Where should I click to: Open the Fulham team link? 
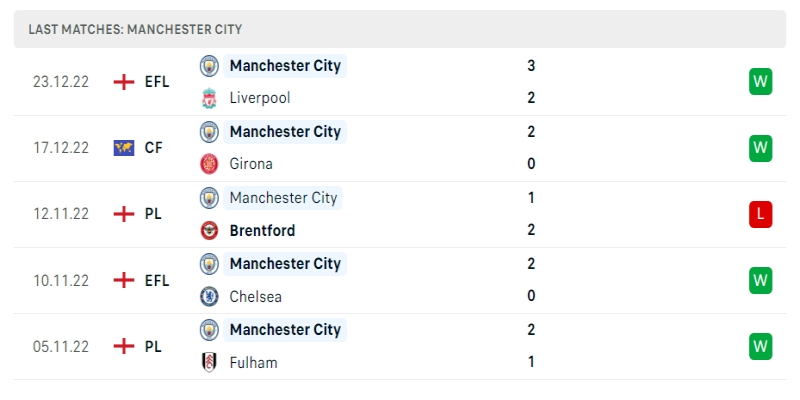coord(253,362)
